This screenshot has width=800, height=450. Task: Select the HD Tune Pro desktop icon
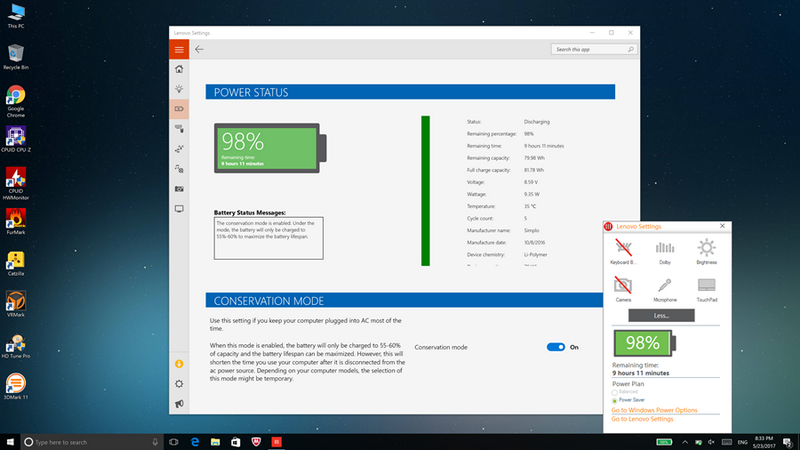coord(16,345)
